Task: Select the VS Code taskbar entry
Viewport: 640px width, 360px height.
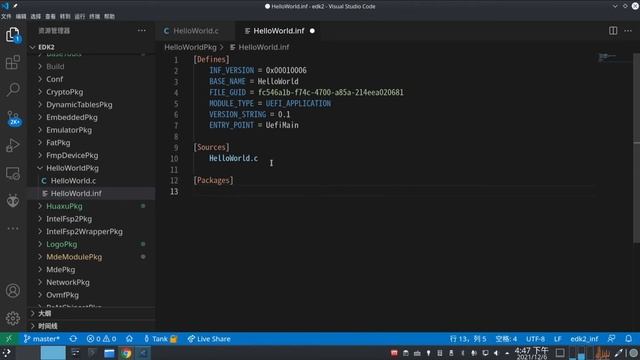Action: [143, 353]
